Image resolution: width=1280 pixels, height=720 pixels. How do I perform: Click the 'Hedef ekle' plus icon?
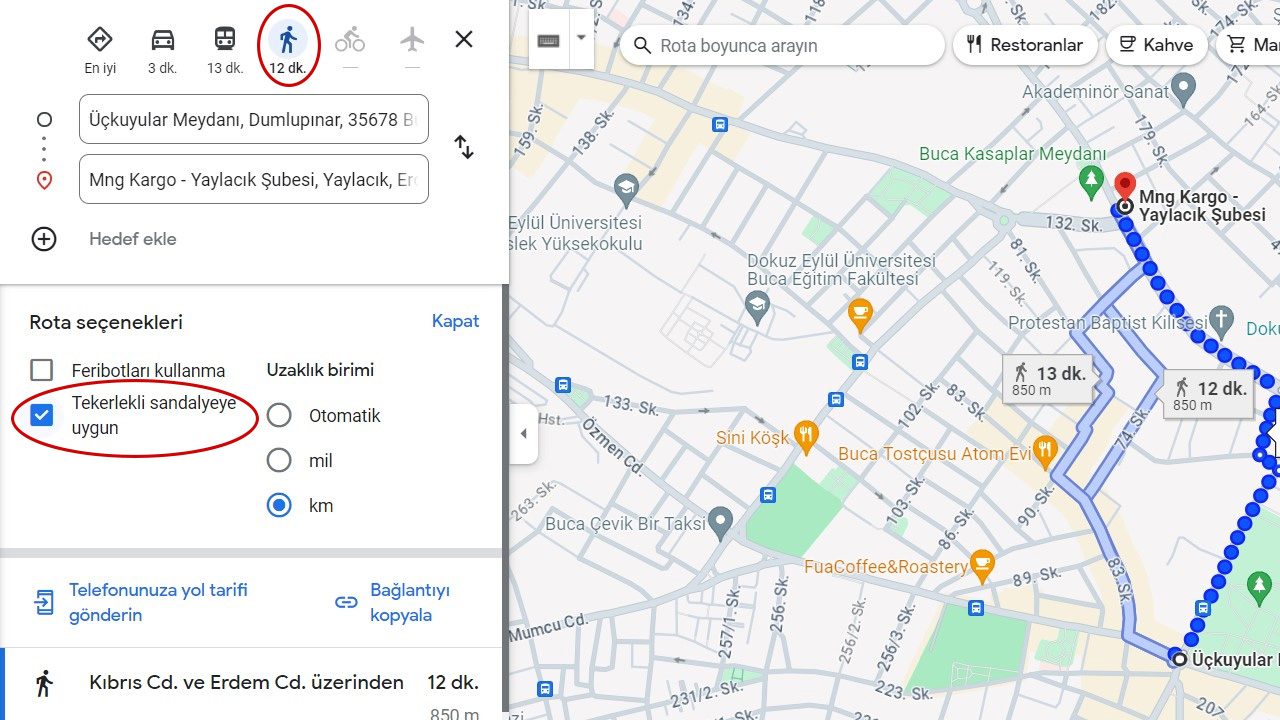[44, 239]
